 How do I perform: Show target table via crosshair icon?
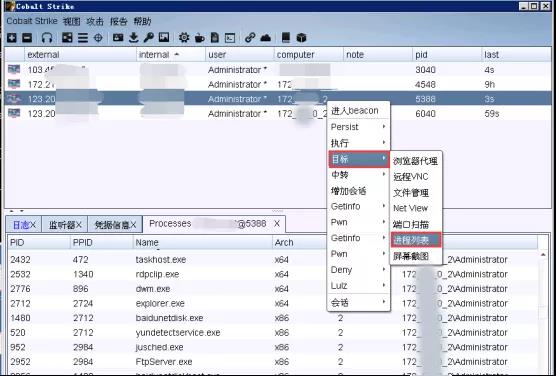[98, 38]
